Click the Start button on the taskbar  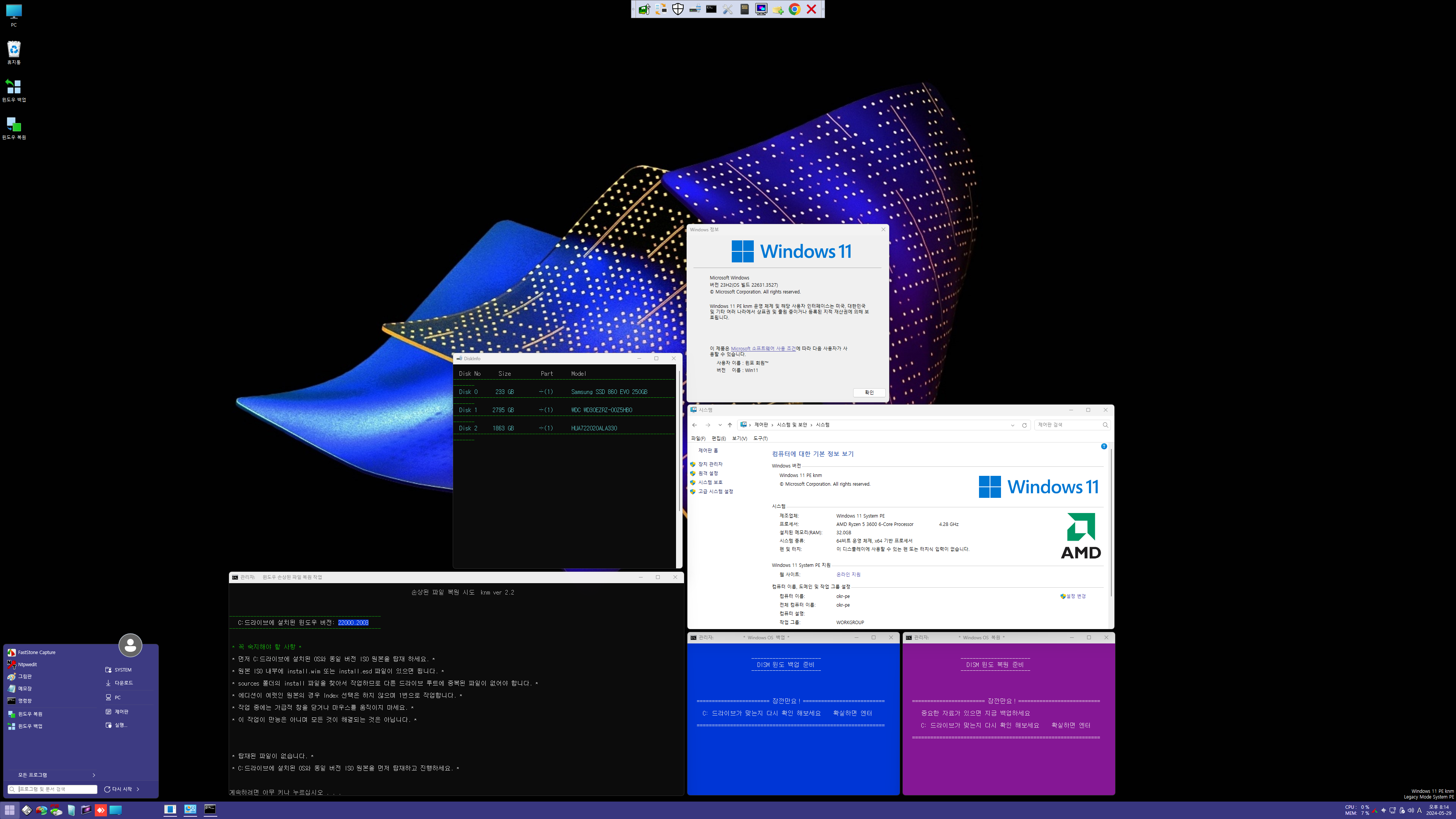coord(9,810)
